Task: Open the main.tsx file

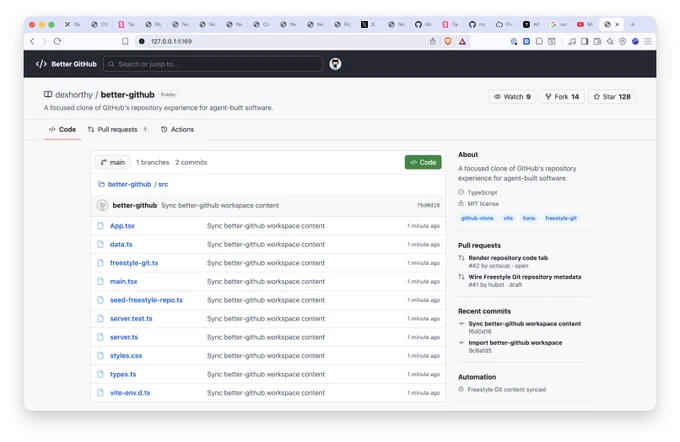Action: tap(124, 282)
